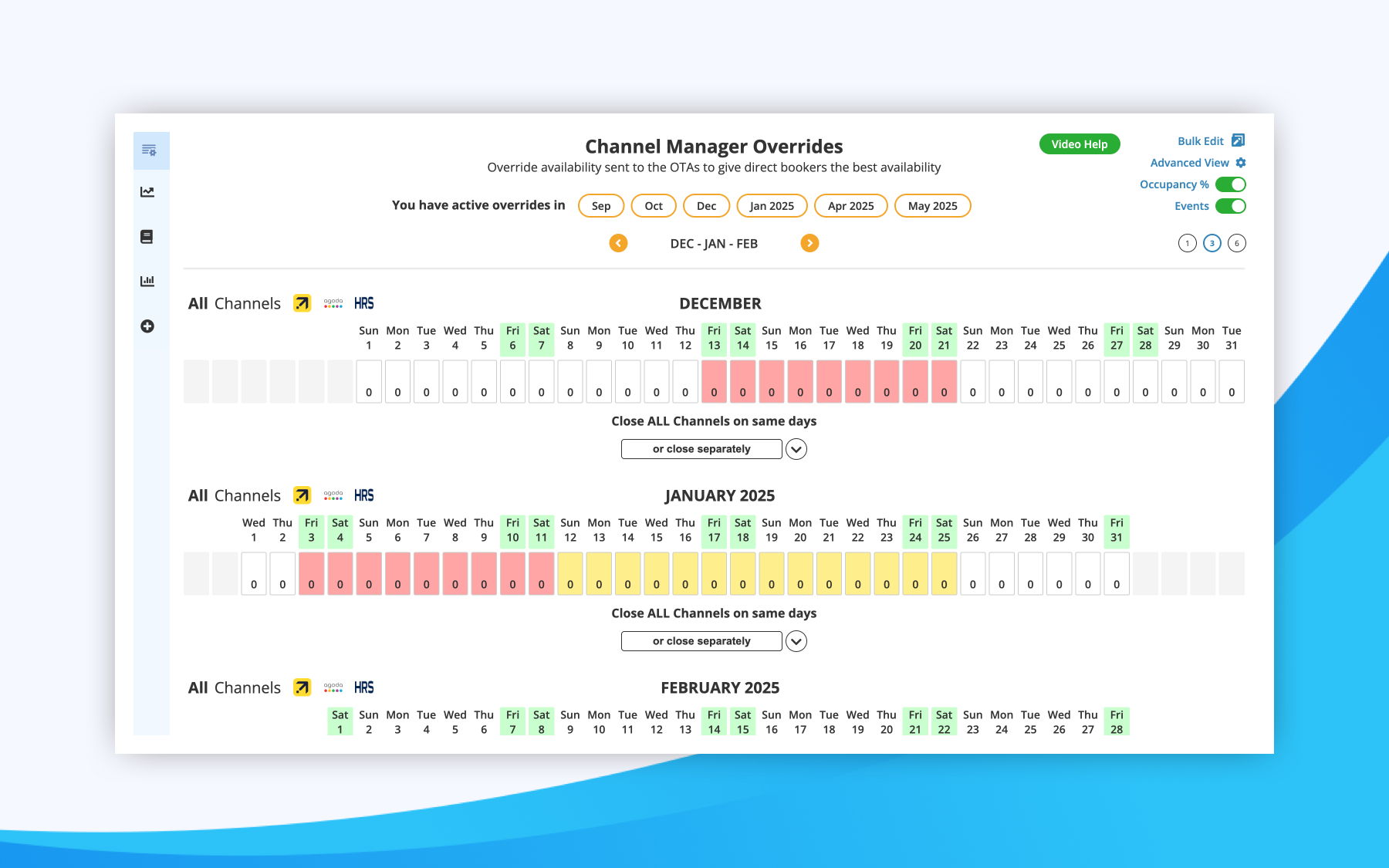Click the red December 13 availability cell

pyautogui.click(x=714, y=381)
